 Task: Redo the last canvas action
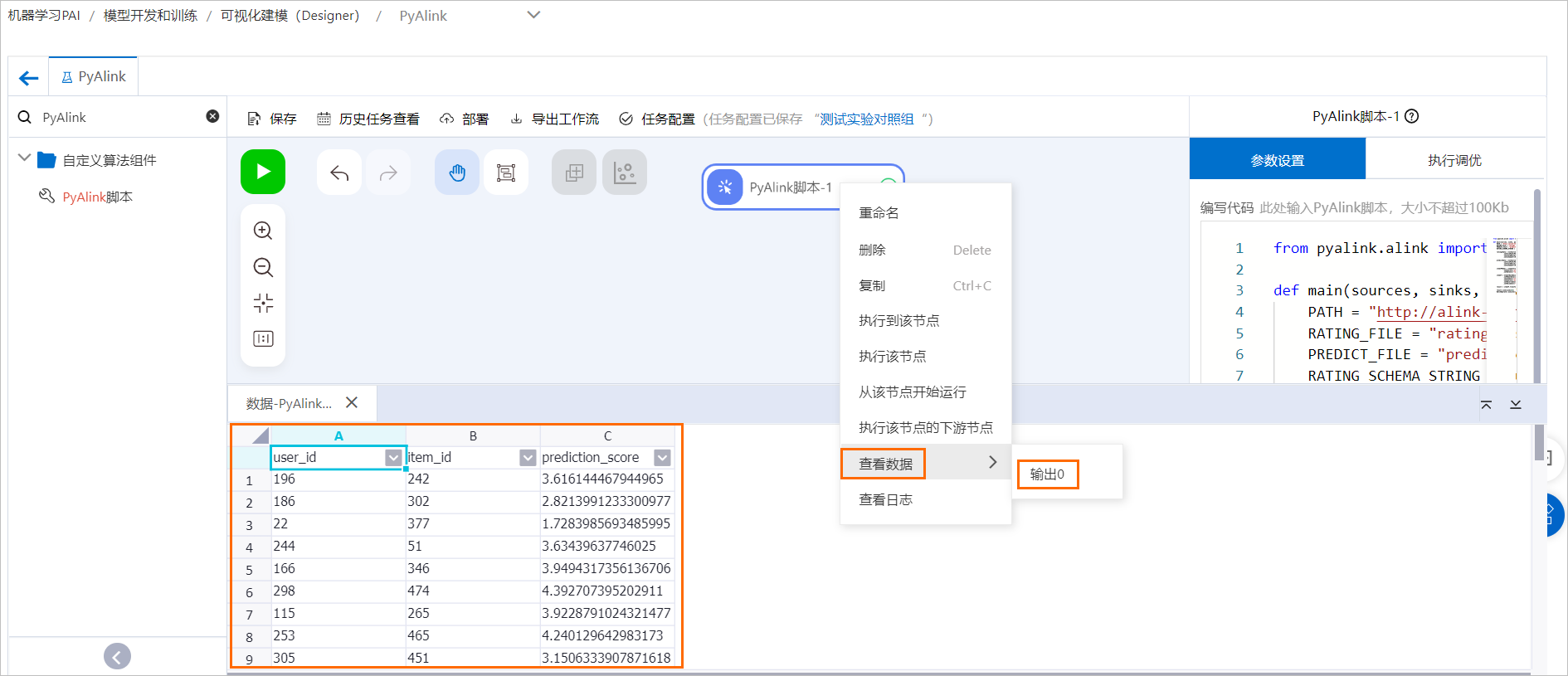388,173
